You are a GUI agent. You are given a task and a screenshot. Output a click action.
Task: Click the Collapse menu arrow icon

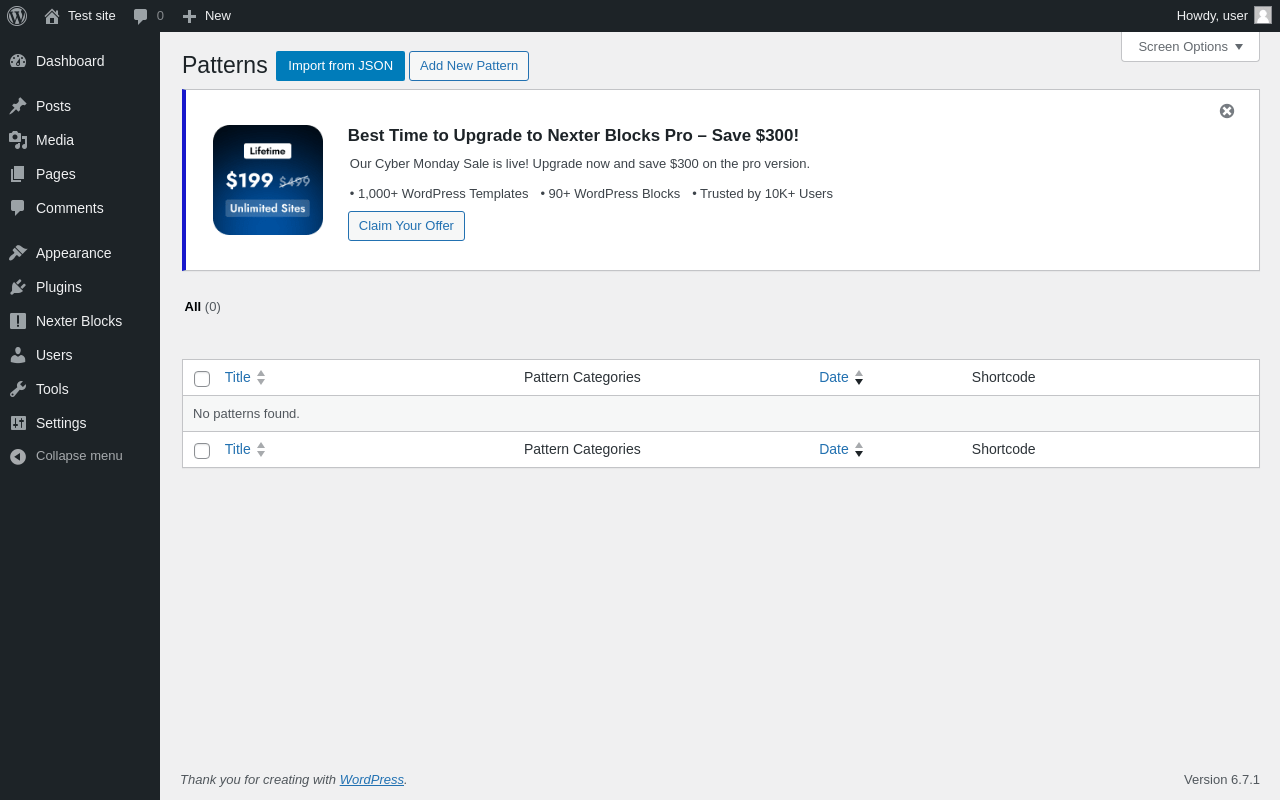pyautogui.click(x=18, y=456)
